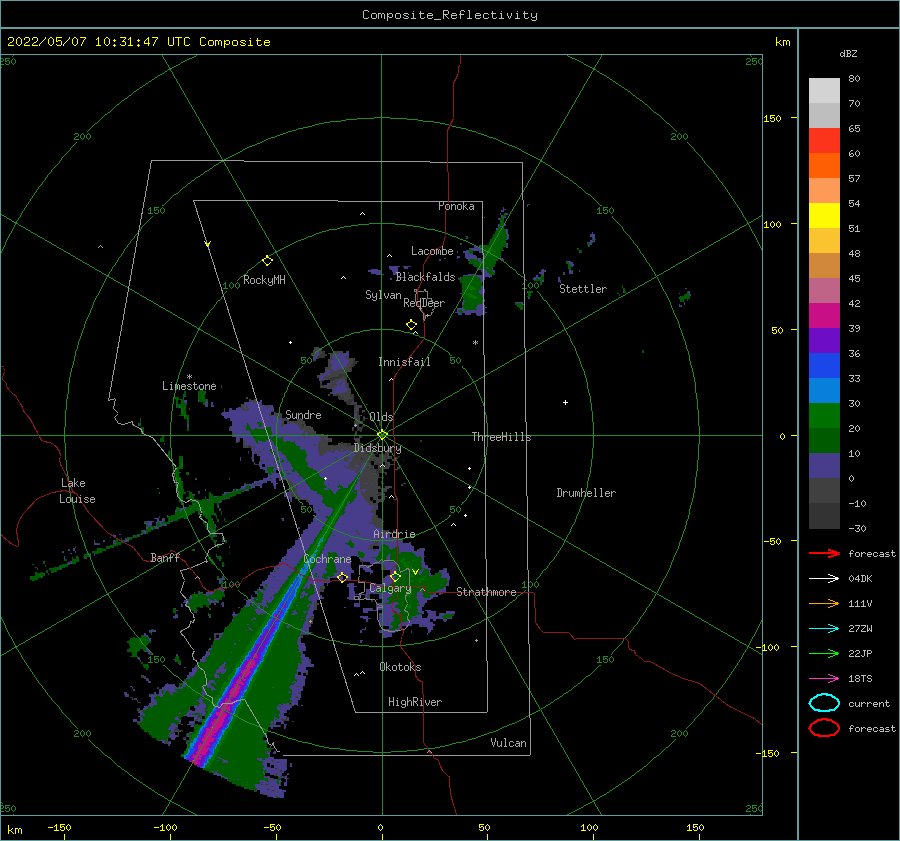Click the Calgary city label
Screen dimensions: 900x841
[390, 588]
